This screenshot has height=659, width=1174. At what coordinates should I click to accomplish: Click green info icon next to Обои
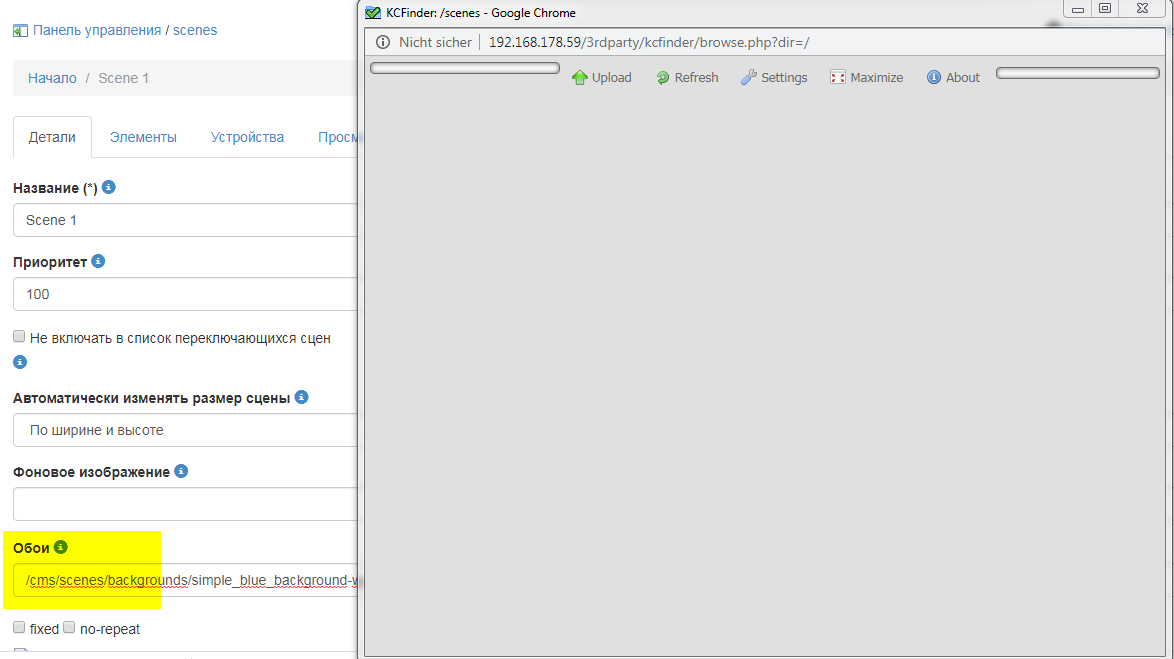pyautogui.click(x=61, y=547)
